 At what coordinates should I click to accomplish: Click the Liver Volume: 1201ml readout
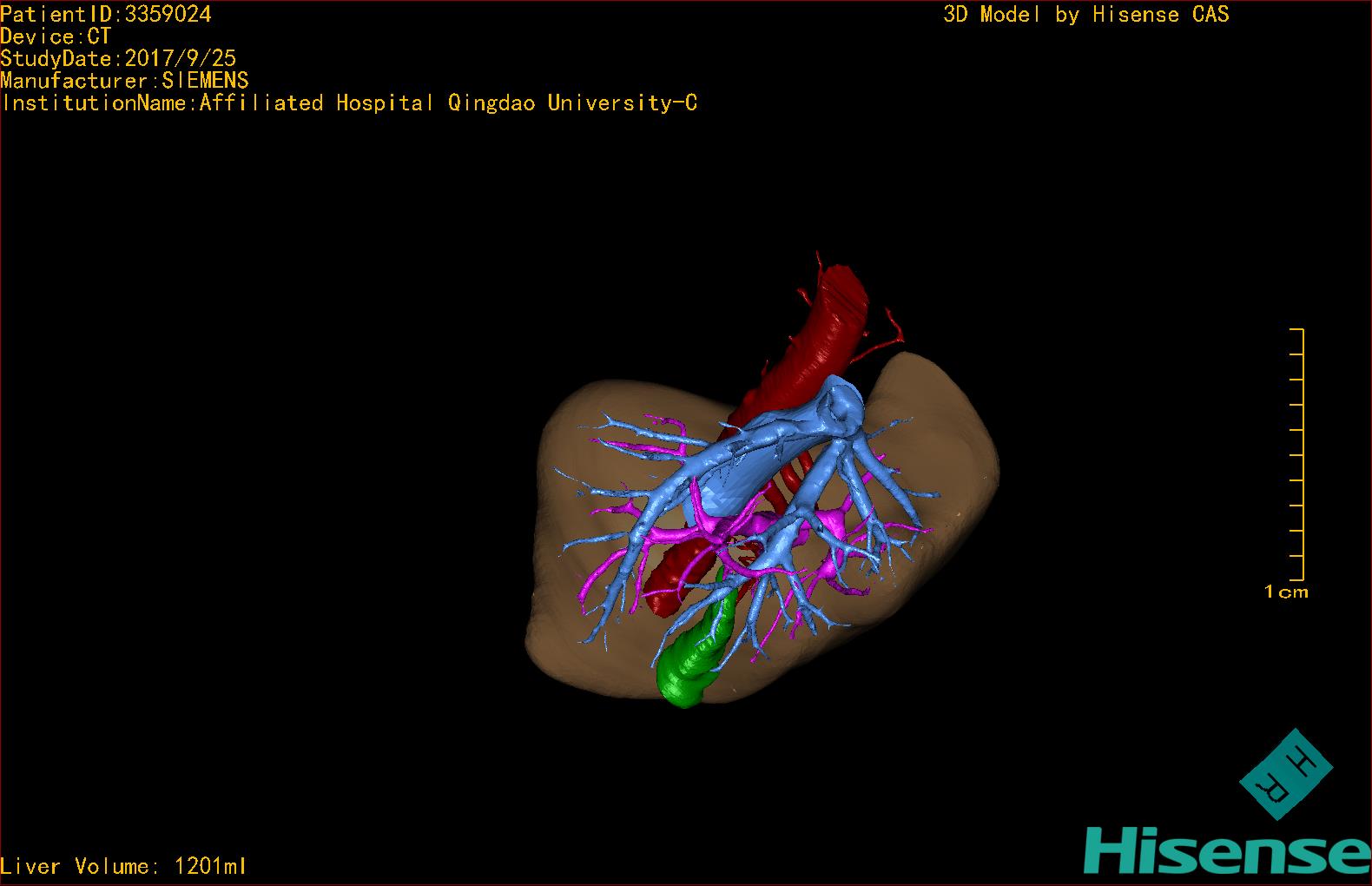pyautogui.click(x=124, y=866)
